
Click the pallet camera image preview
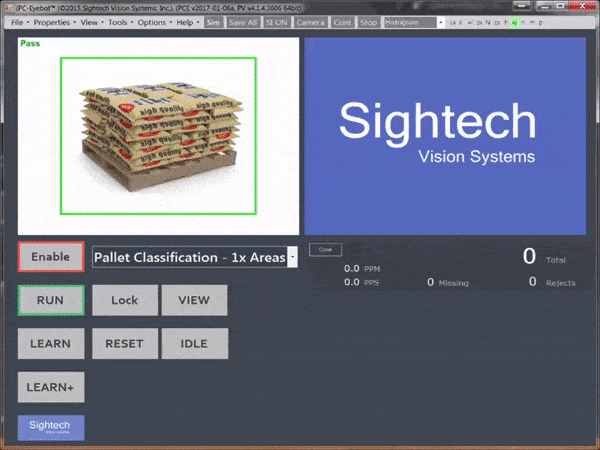click(158, 135)
